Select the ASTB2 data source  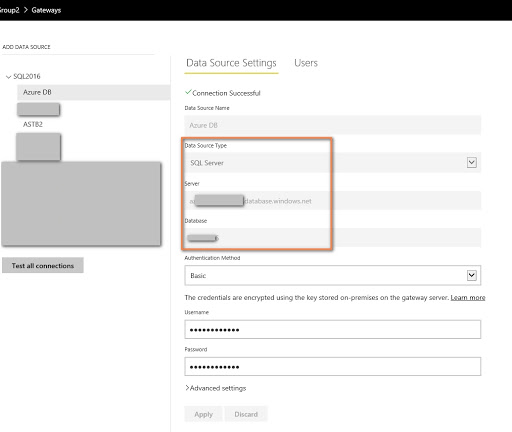(33, 124)
